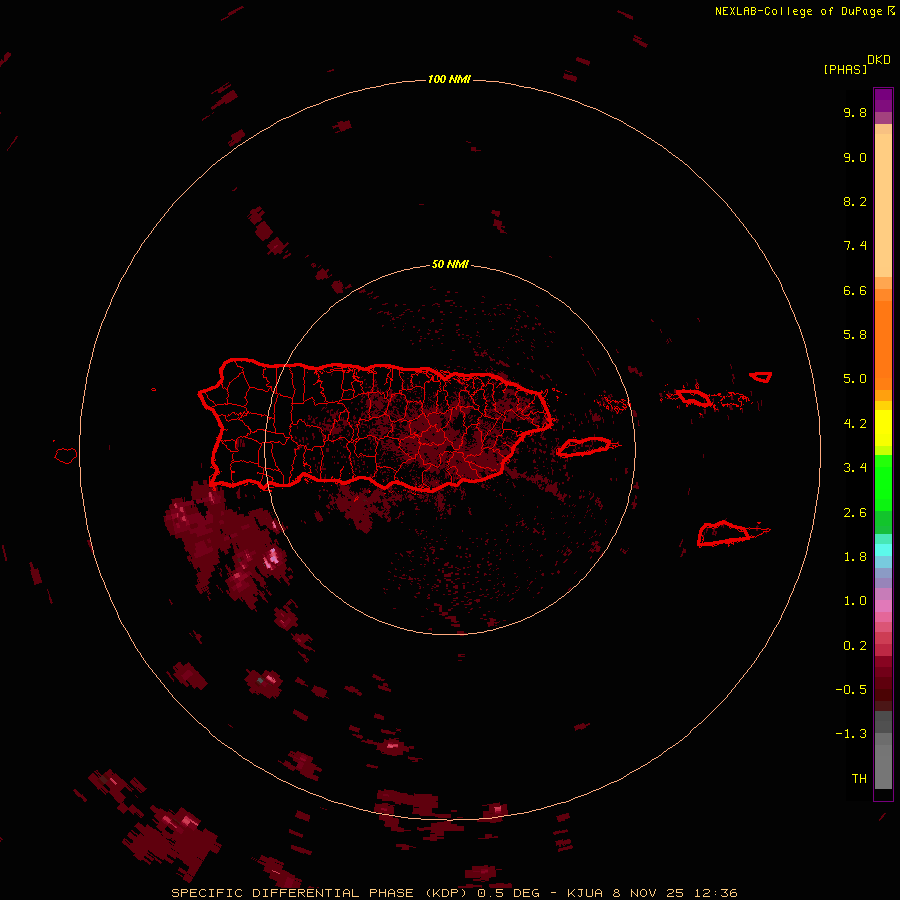Click the [PHAS] units label
The image size is (900, 900).
coord(845,69)
